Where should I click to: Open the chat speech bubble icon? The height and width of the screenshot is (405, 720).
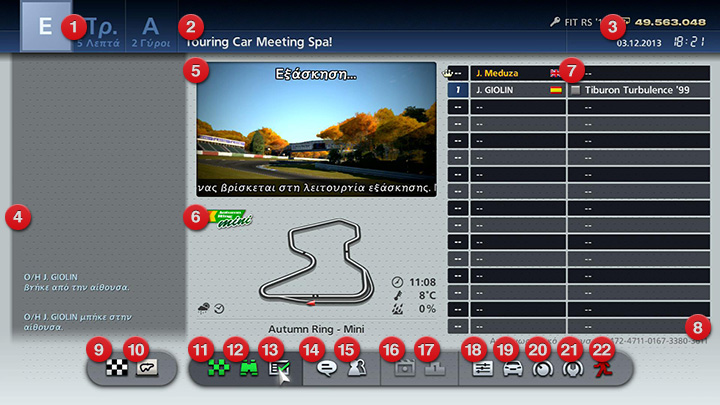pyautogui.click(x=324, y=368)
